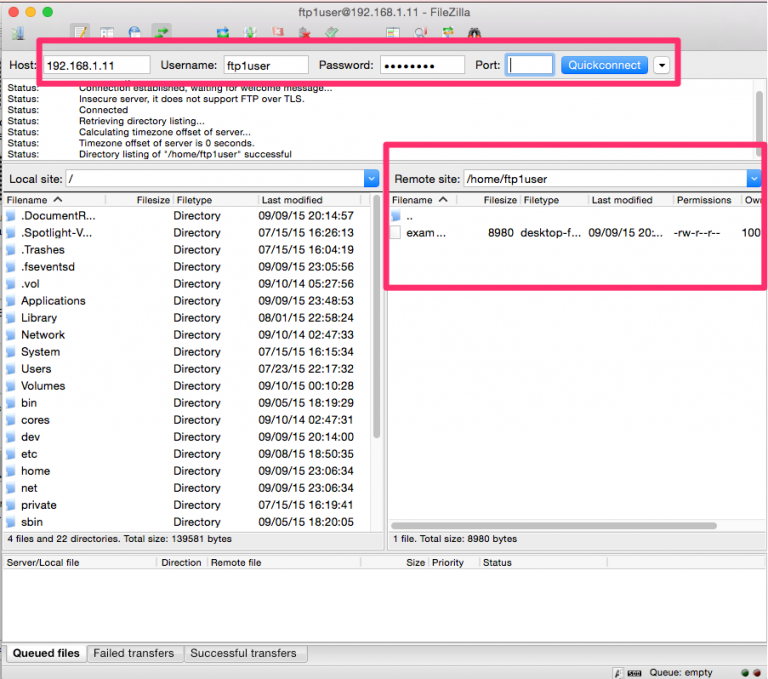Image resolution: width=768 pixels, height=679 pixels.
Task: Open the Local site path dropdown
Action: [x=371, y=179]
